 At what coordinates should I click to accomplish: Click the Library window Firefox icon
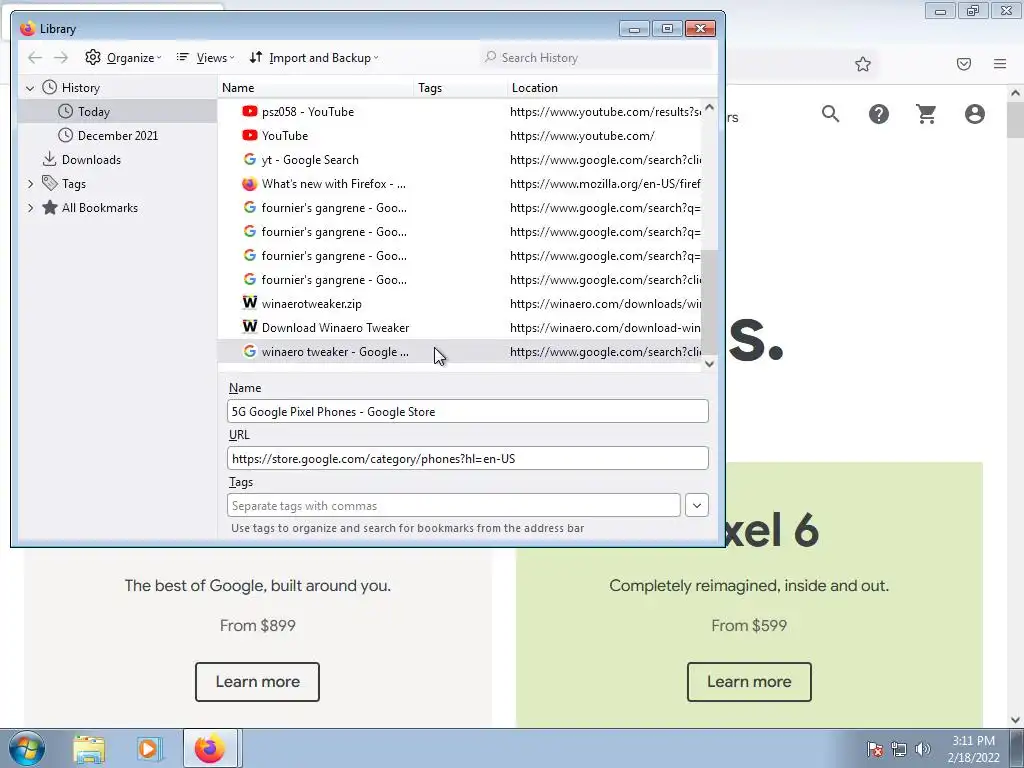pyautogui.click(x=27, y=29)
